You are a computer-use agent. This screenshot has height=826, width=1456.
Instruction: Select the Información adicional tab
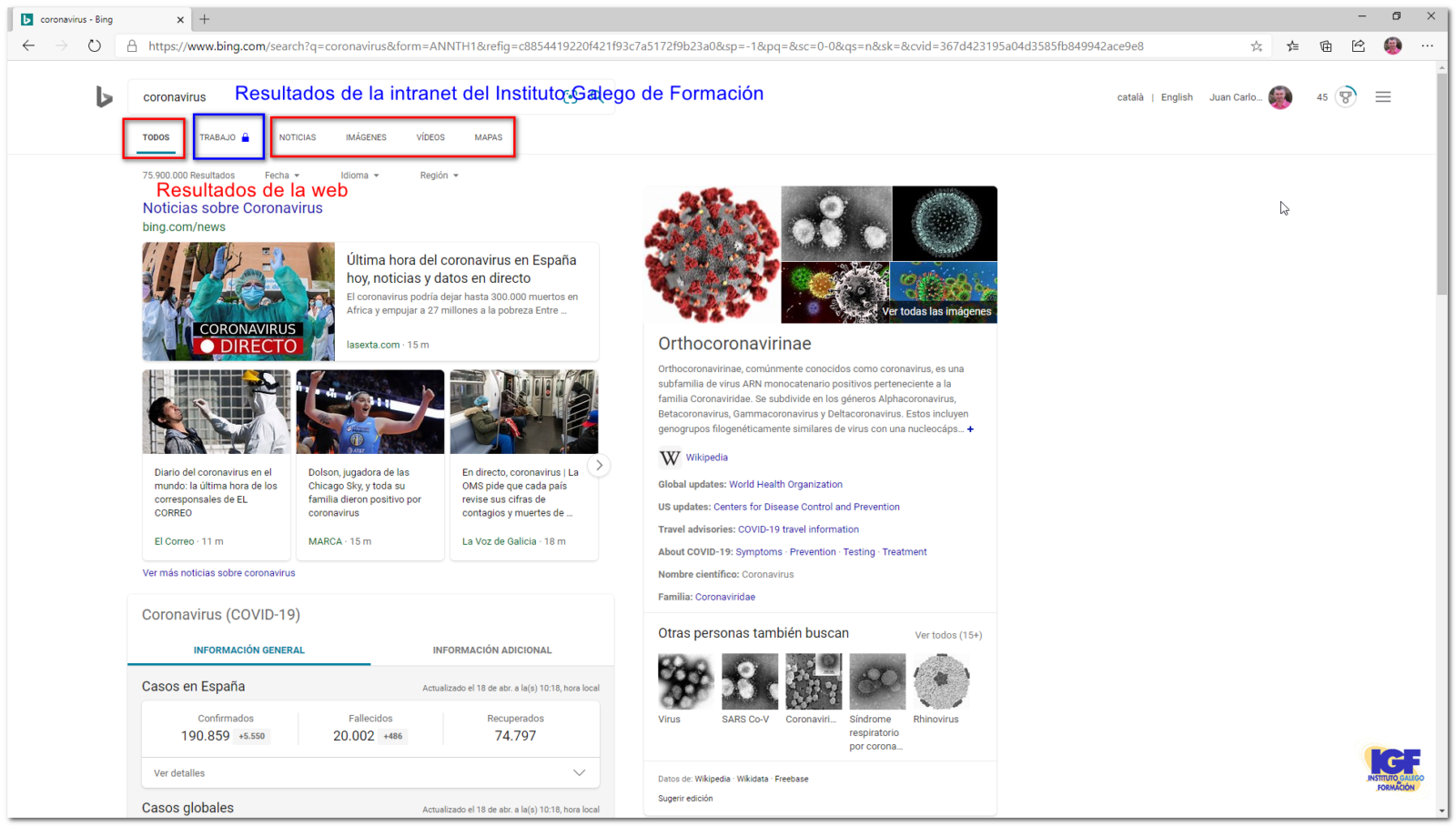pyautogui.click(x=491, y=650)
